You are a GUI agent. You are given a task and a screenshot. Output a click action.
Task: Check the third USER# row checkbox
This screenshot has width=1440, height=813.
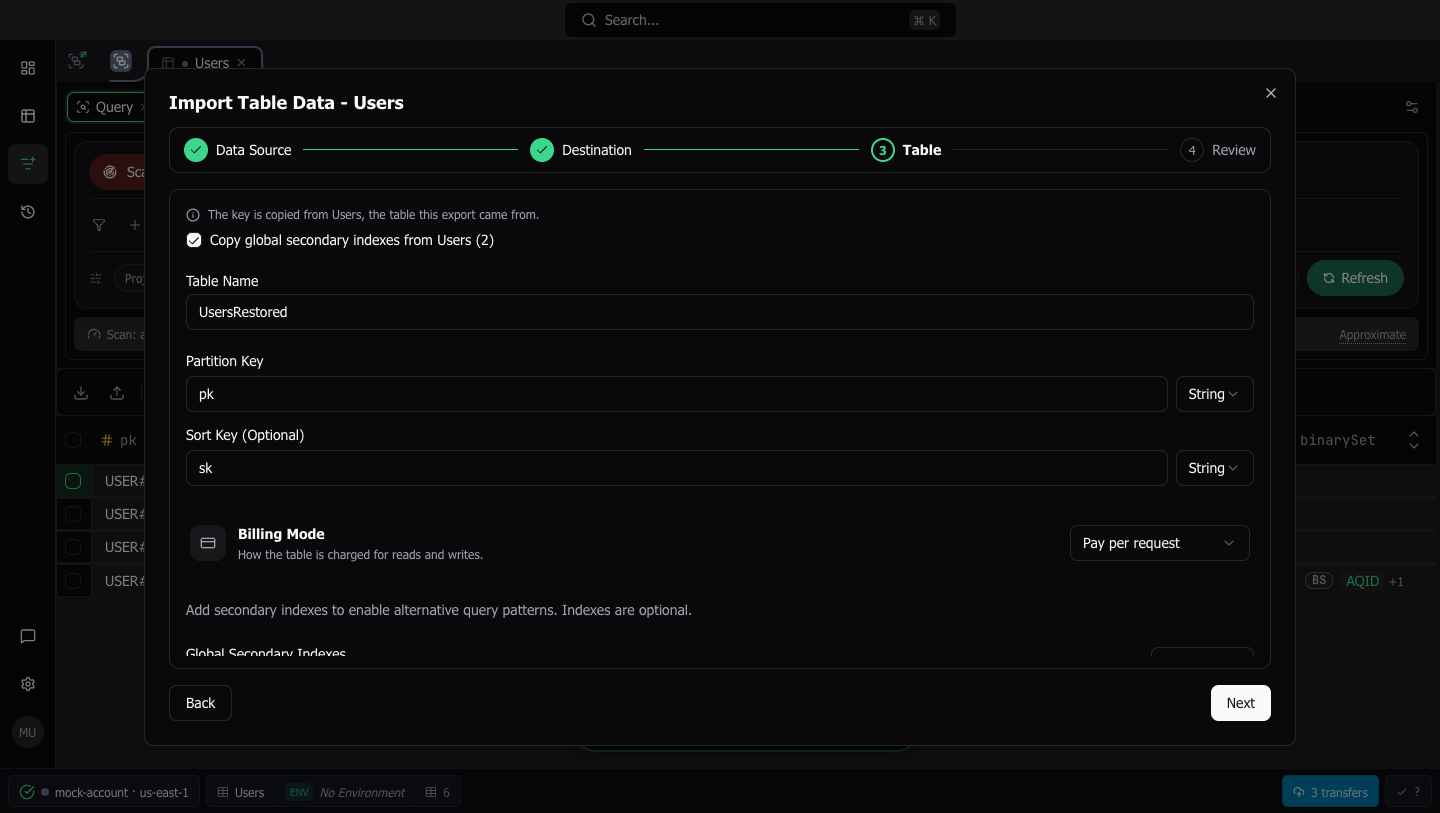73,547
